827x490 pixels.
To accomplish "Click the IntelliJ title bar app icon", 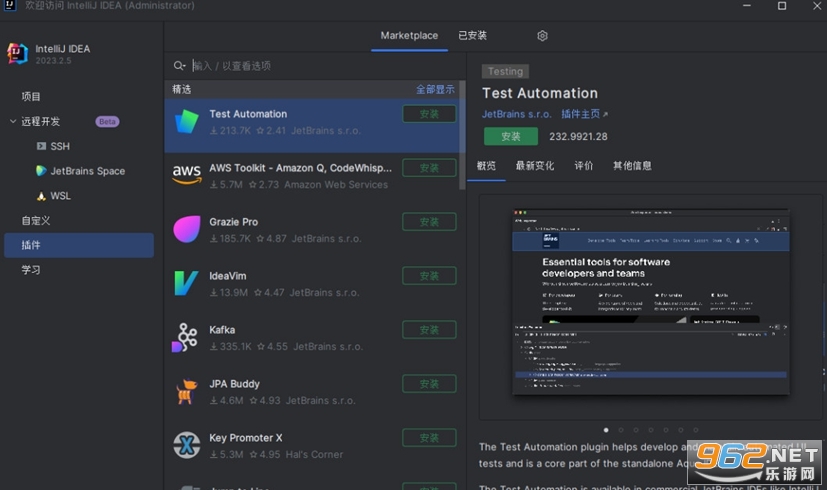I will [10, 5].
